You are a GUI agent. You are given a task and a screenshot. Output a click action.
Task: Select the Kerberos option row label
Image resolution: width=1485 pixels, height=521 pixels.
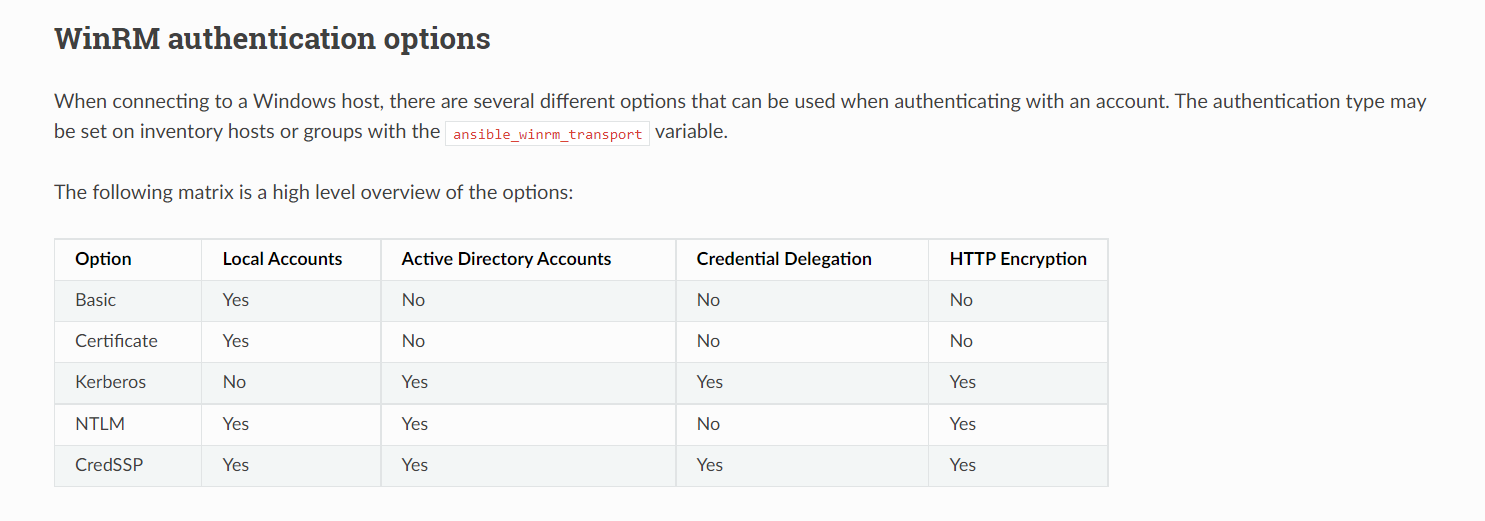(x=110, y=382)
